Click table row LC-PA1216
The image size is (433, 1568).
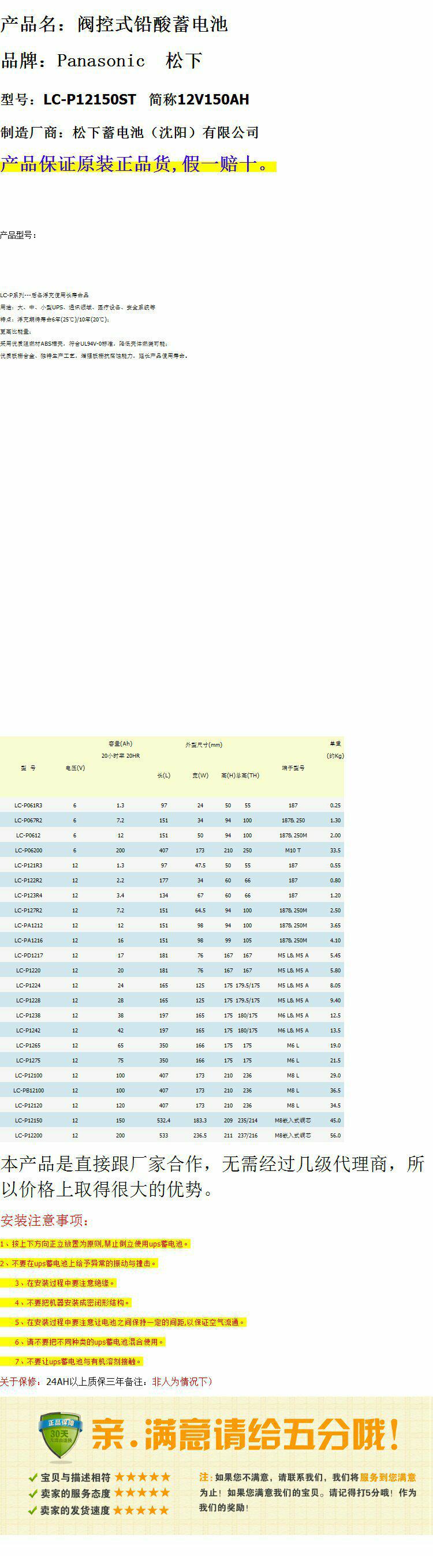click(x=171, y=940)
